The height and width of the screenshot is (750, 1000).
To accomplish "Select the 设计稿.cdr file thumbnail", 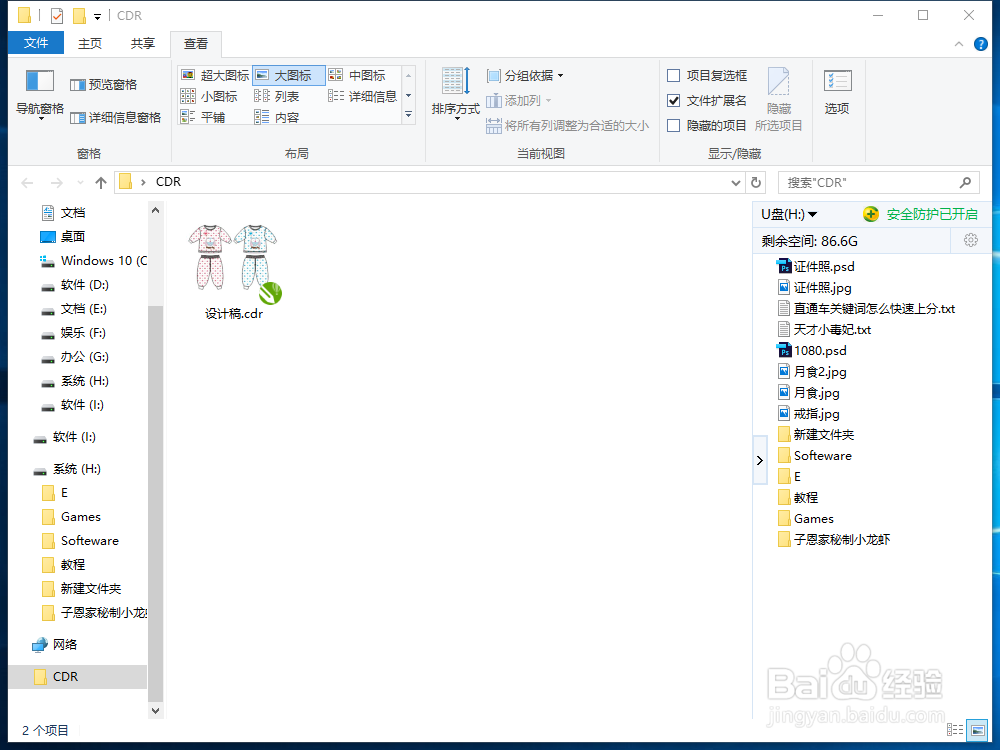I will point(234,271).
